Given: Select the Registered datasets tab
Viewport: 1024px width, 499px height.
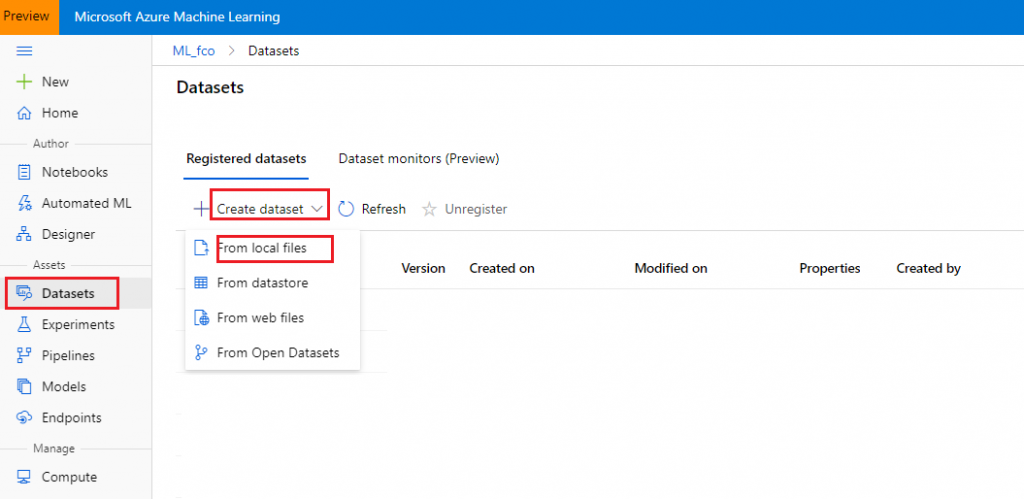Looking at the screenshot, I should click(246, 158).
